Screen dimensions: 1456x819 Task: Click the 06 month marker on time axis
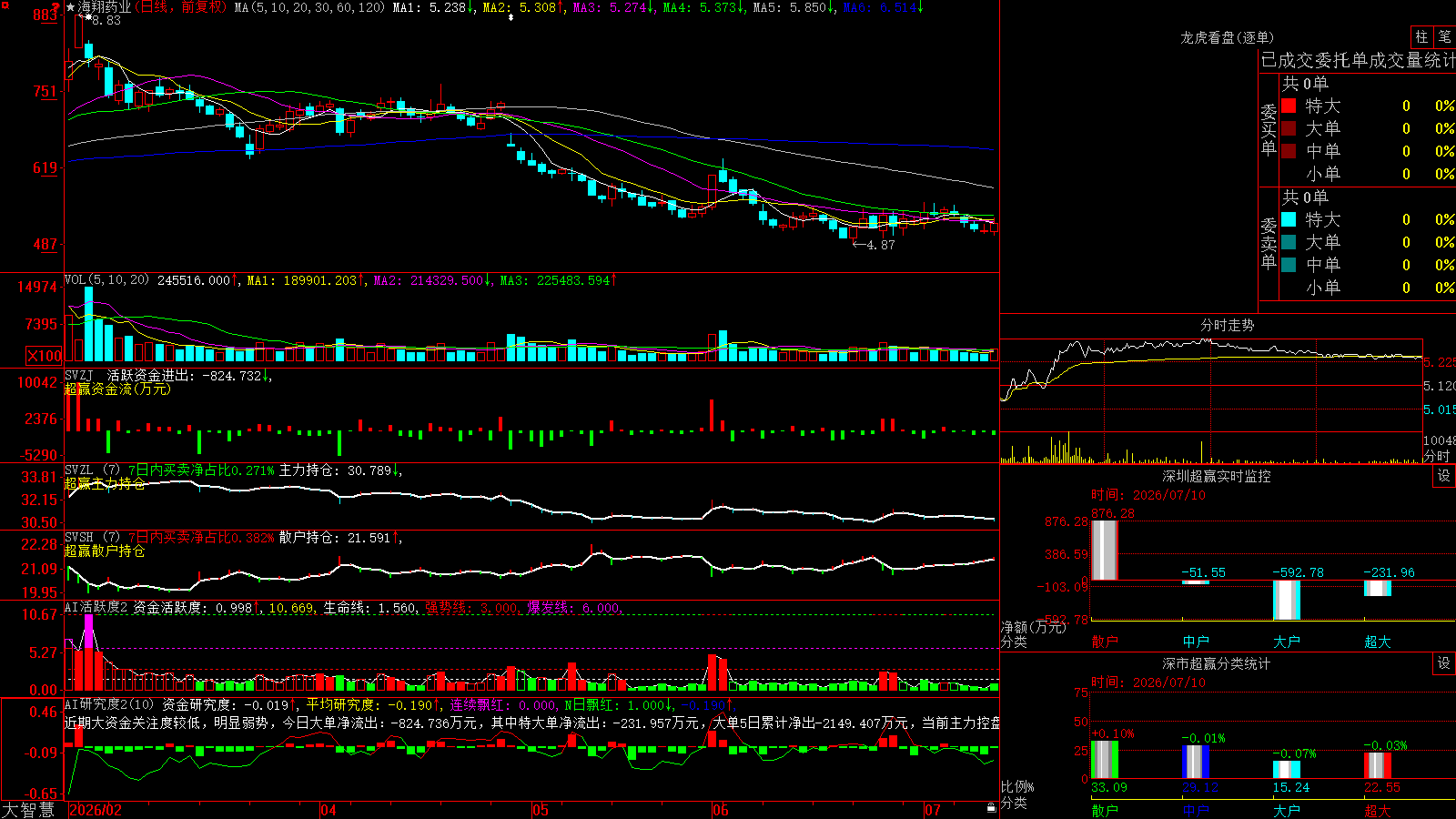coord(721,810)
